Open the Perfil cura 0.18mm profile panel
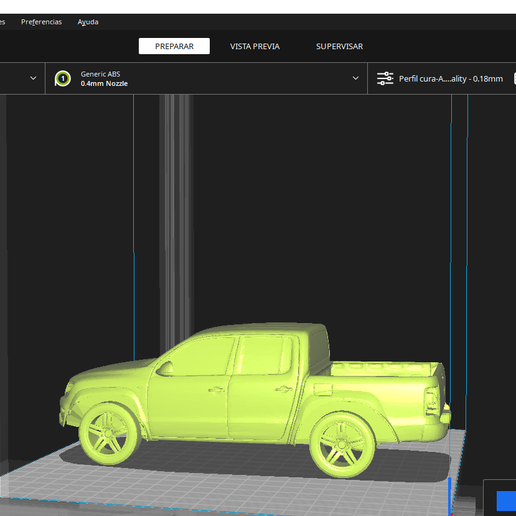The width and height of the screenshot is (516, 516). click(440, 79)
